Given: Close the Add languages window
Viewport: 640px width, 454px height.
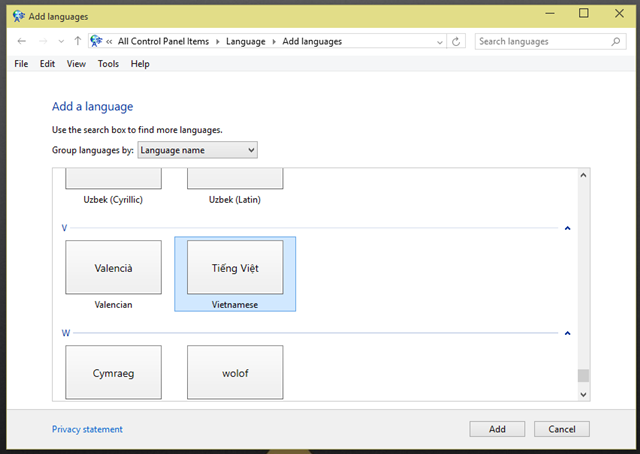Looking at the screenshot, I should pyautogui.click(x=619, y=13).
